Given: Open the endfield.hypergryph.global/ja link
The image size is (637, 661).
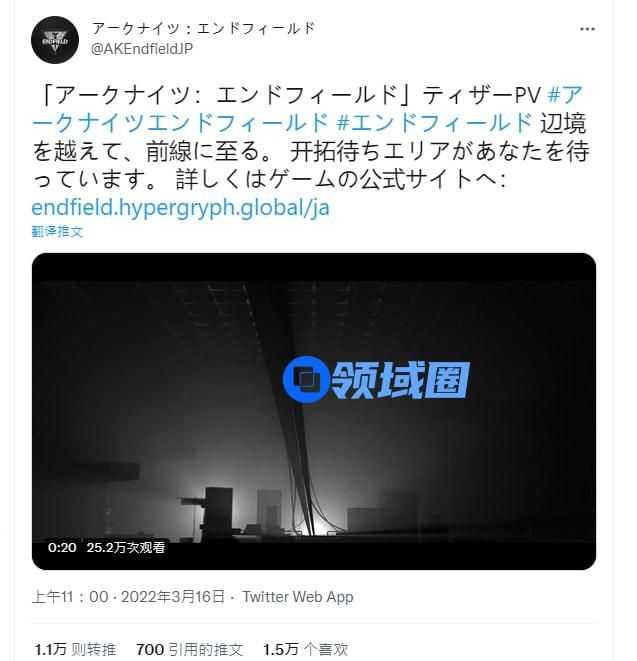Looking at the screenshot, I should (x=180, y=207).
